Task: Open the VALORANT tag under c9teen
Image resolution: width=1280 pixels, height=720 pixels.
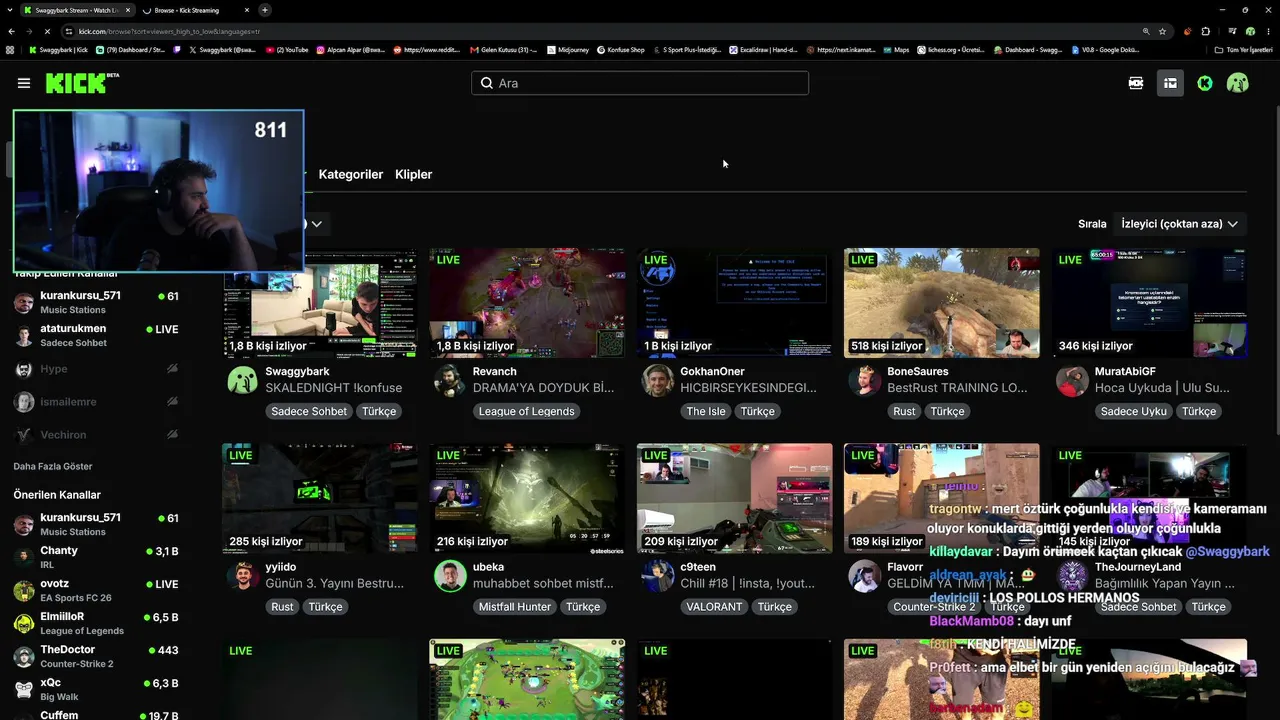Action: tap(714, 607)
